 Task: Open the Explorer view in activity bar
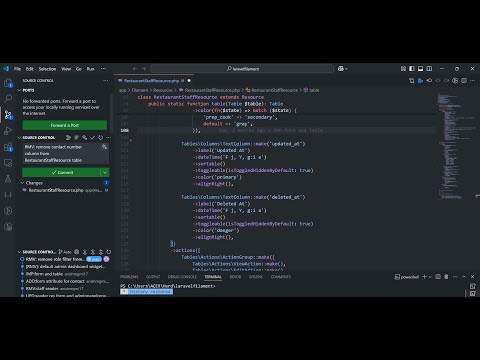(8, 83)
